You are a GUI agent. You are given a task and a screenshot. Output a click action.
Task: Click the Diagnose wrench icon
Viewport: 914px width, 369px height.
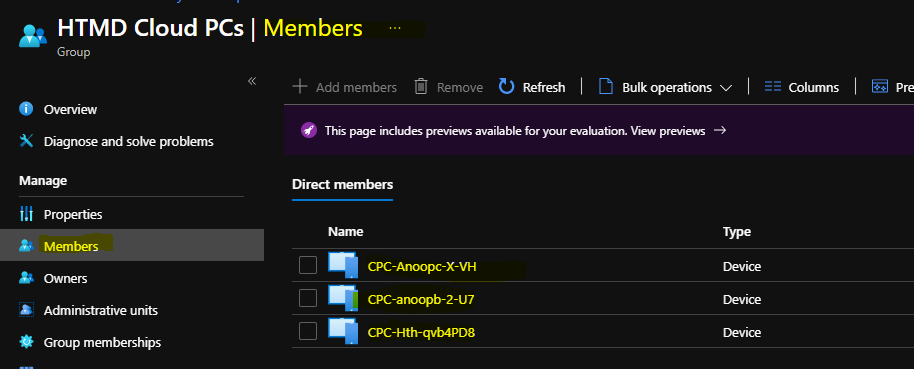pos(26,141)
